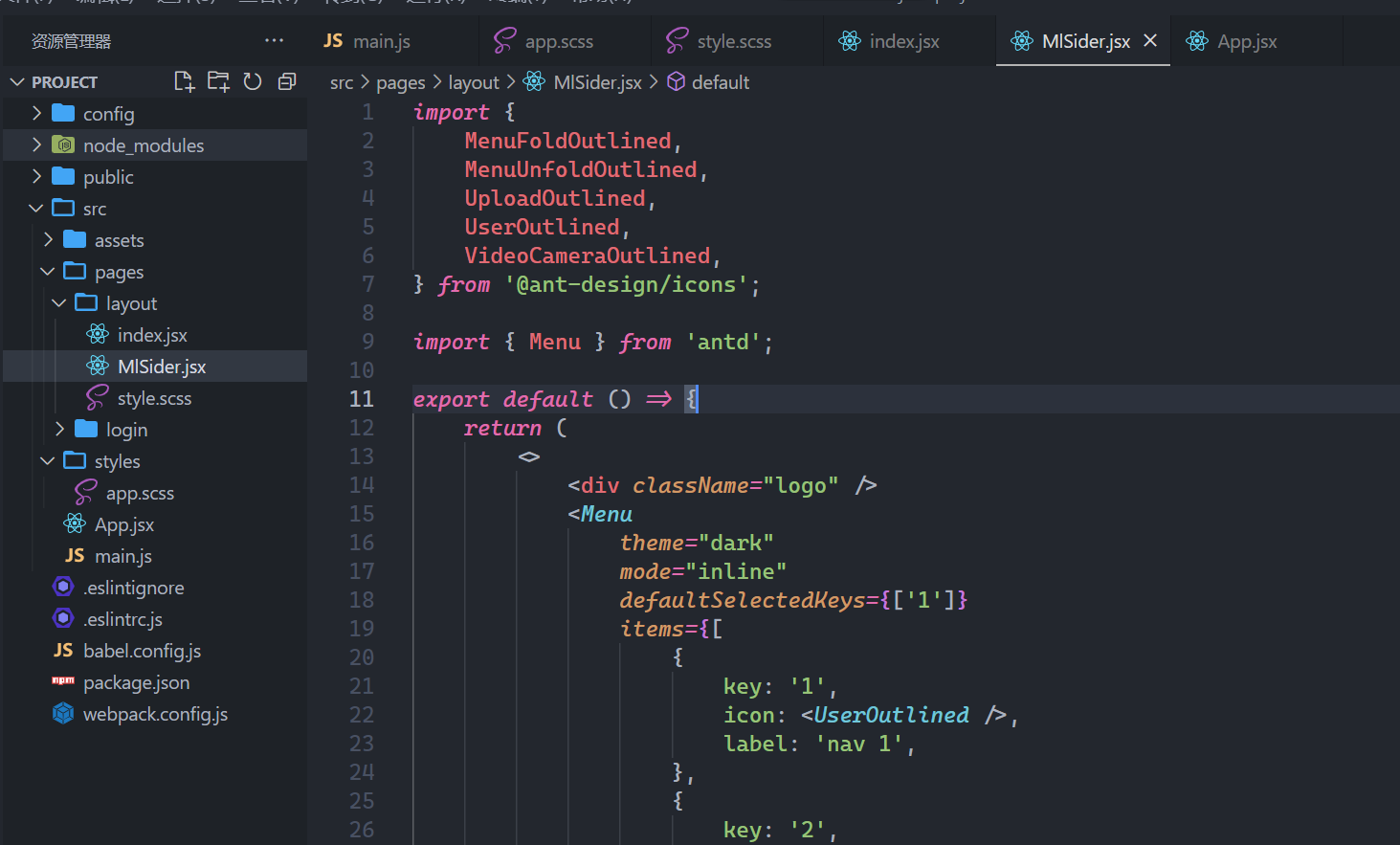Expand the node_modules folder chevron
The width and height of the screenshot is (1400, 845).
click(x=36, y=145)
